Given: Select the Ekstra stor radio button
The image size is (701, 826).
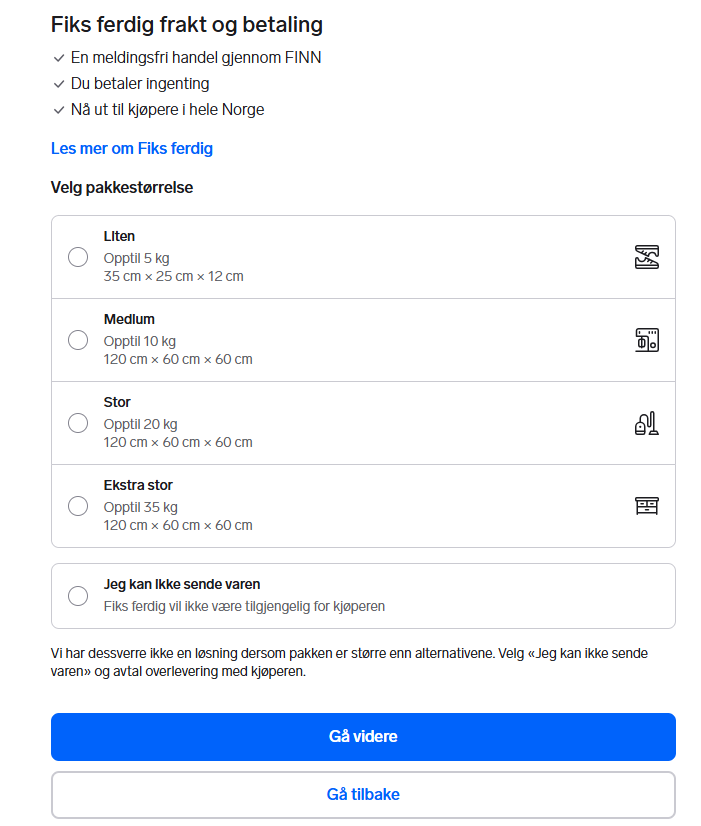Looking at the screenshot, I should [78, 506].
